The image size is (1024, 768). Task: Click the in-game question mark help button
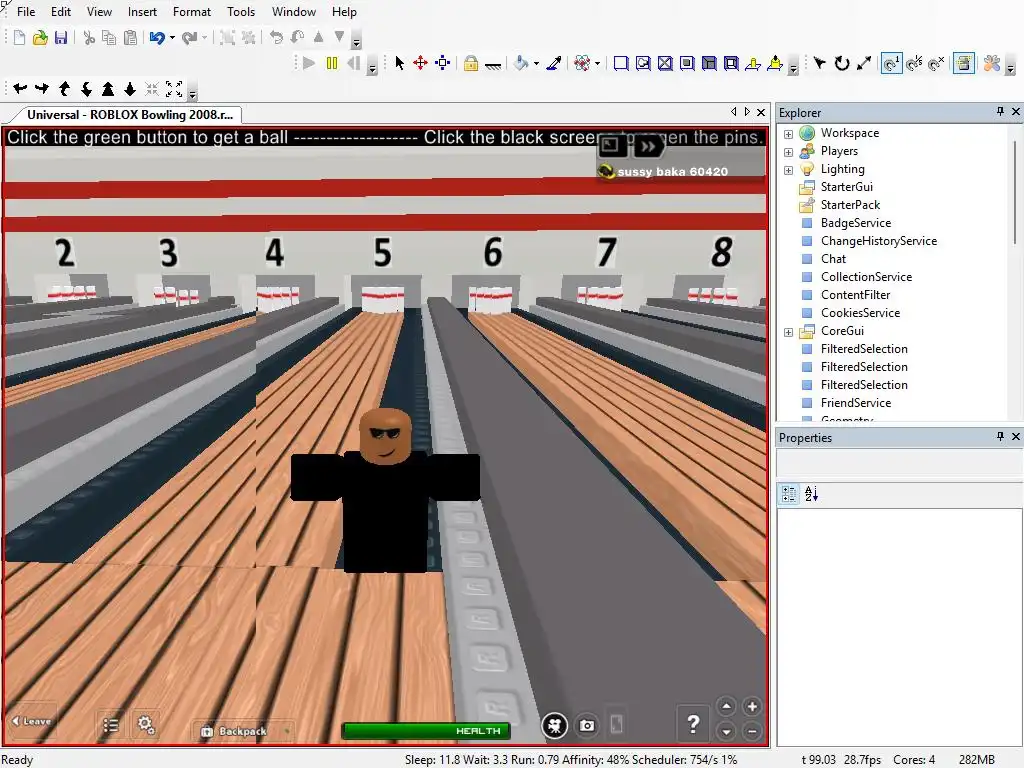point(694,724)
